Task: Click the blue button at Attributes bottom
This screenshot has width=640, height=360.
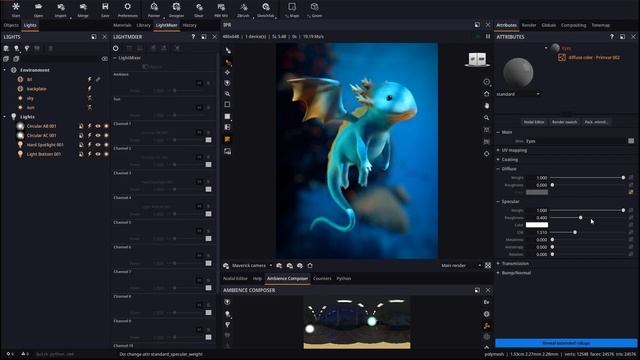Action: click(x=566, y=343)
